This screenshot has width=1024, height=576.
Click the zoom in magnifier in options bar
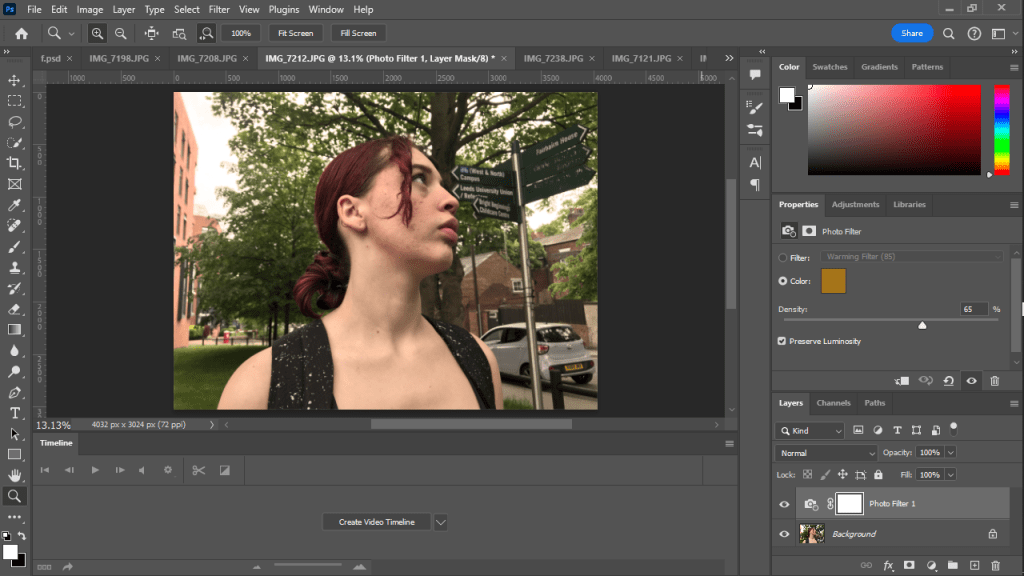[x=97, y=33]
